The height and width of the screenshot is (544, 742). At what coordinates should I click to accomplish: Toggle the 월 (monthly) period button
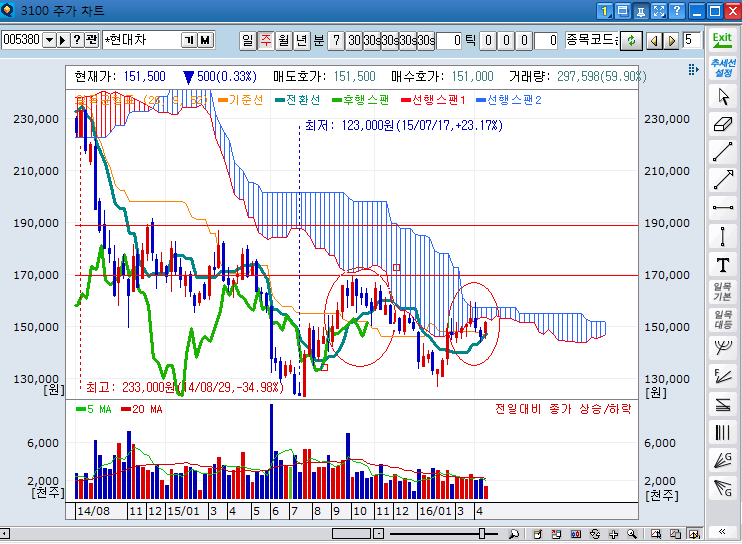pos(284,40)
